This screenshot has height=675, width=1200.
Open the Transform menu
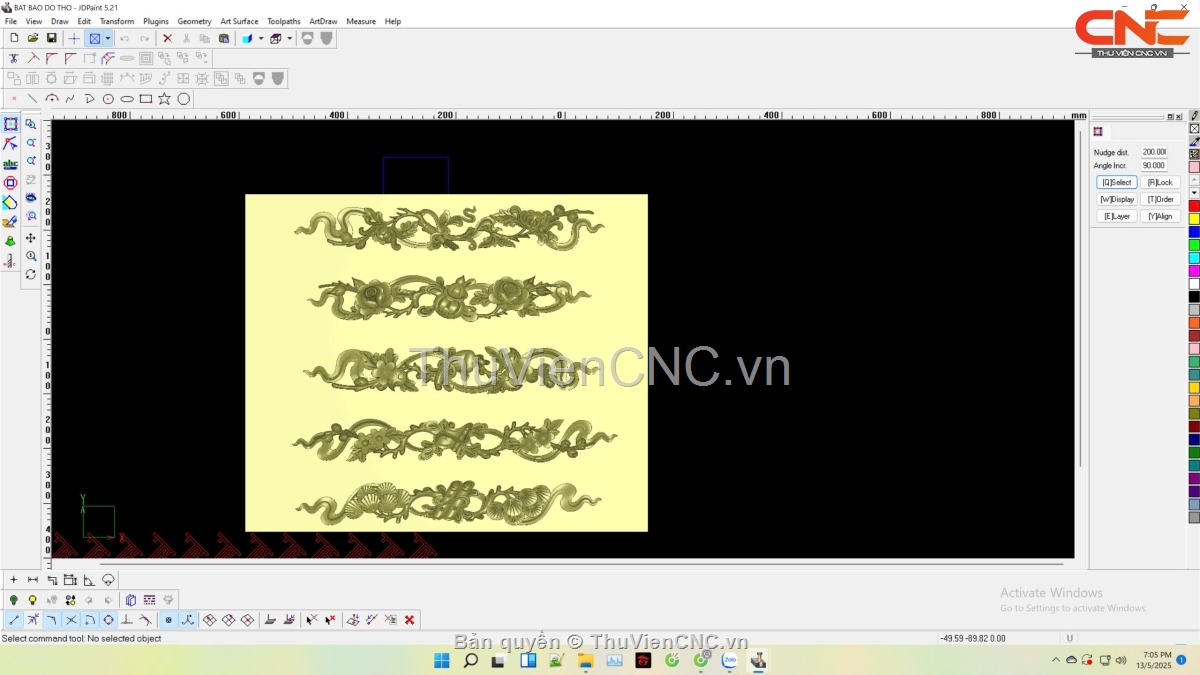117,21
